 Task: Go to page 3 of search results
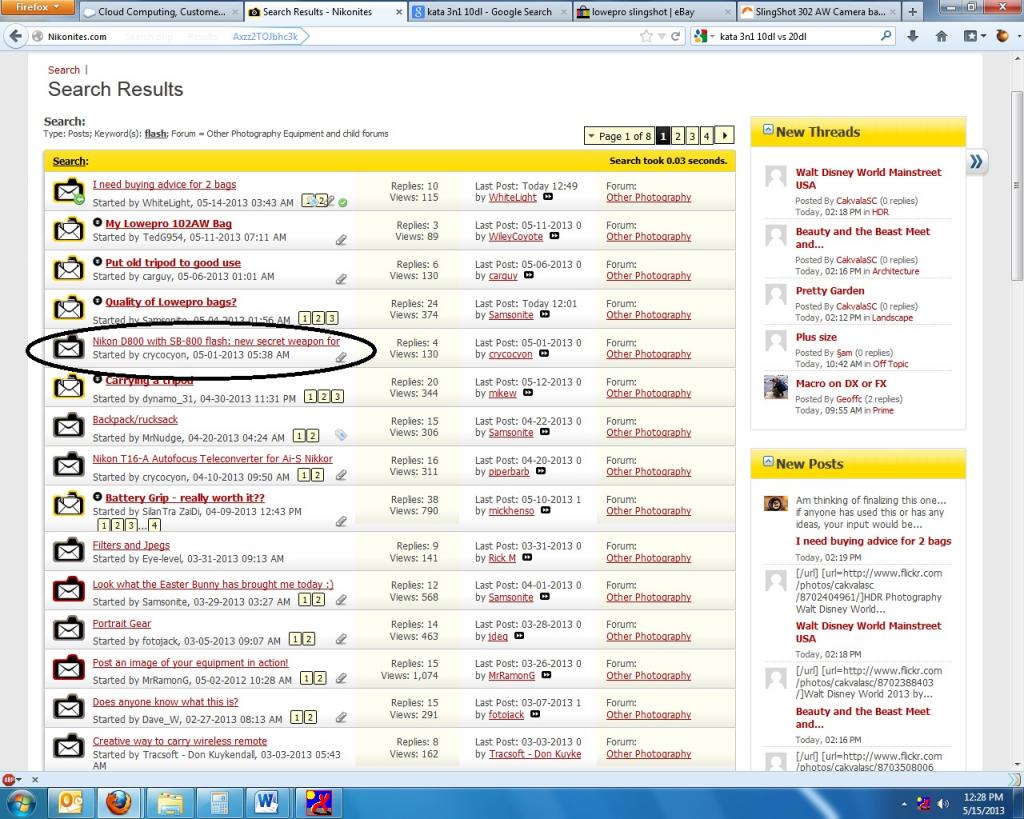(692, 136)
